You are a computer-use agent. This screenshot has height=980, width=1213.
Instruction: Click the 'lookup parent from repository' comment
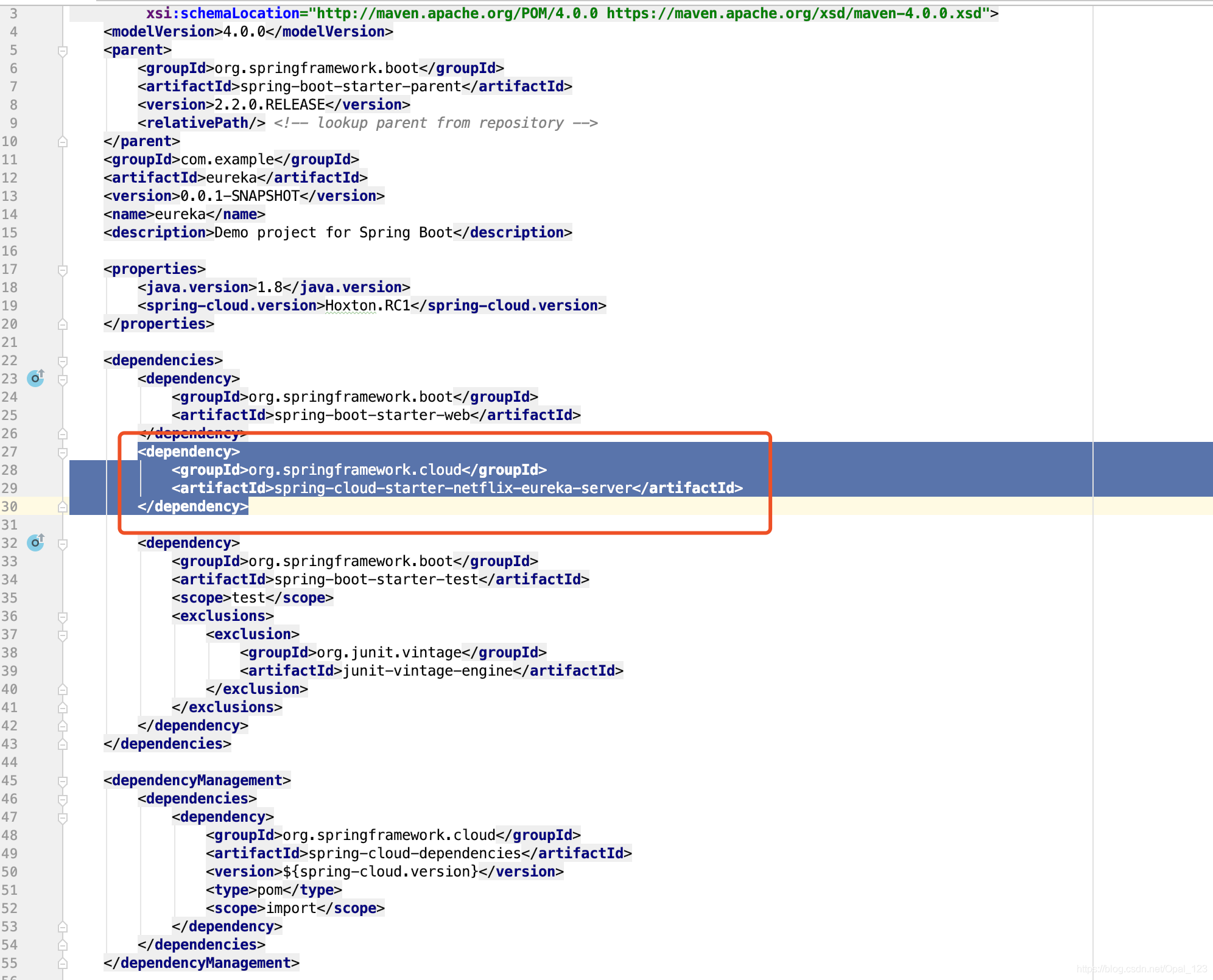pyautogui.click(x=436, y=123)
